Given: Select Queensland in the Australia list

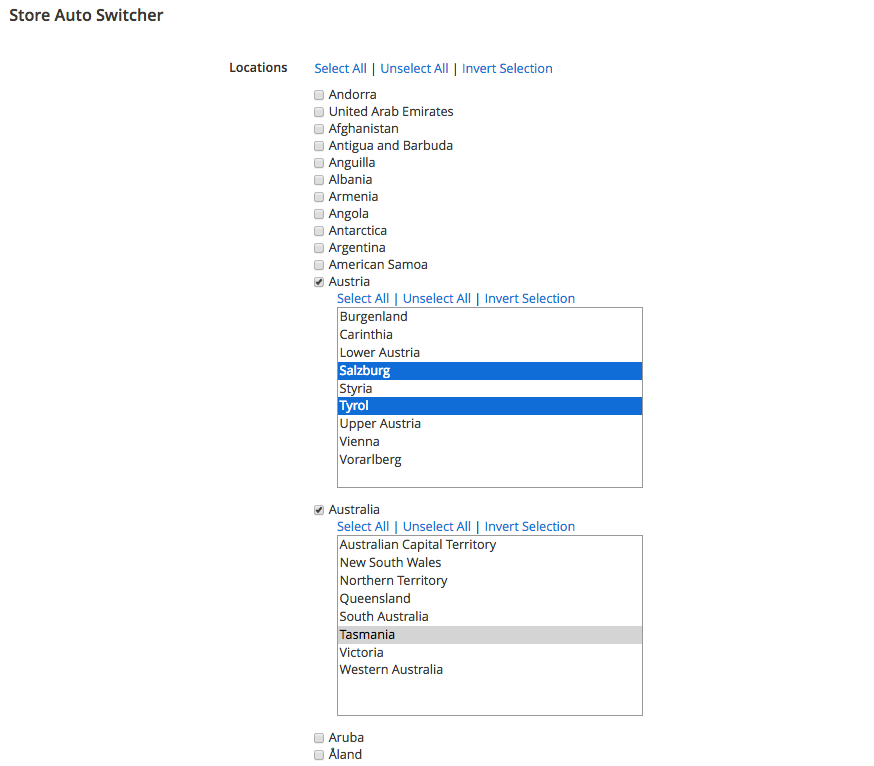Looking at the screenshot, I should [490, 599].
